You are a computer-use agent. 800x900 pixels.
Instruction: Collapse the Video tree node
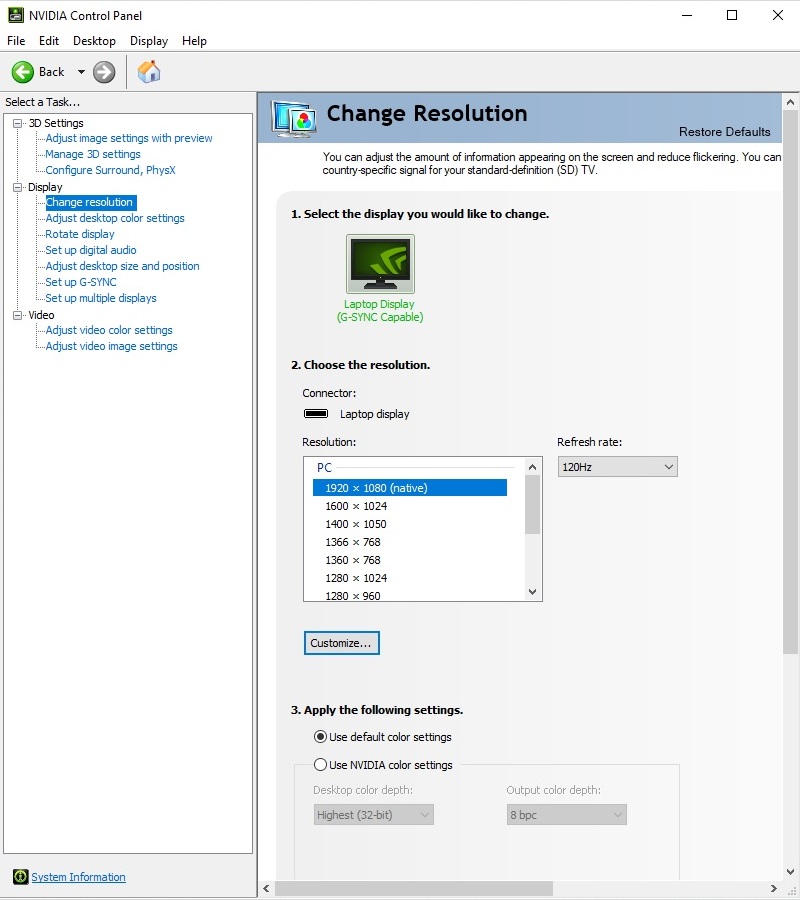pos(17,315)
